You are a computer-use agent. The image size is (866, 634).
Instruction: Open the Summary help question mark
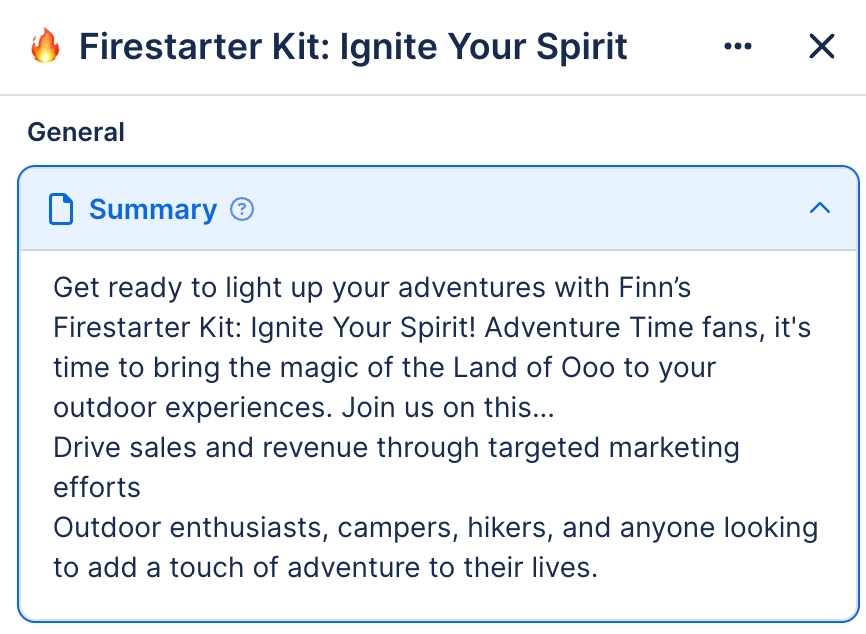pyautogui.click(x=242, y=209)
